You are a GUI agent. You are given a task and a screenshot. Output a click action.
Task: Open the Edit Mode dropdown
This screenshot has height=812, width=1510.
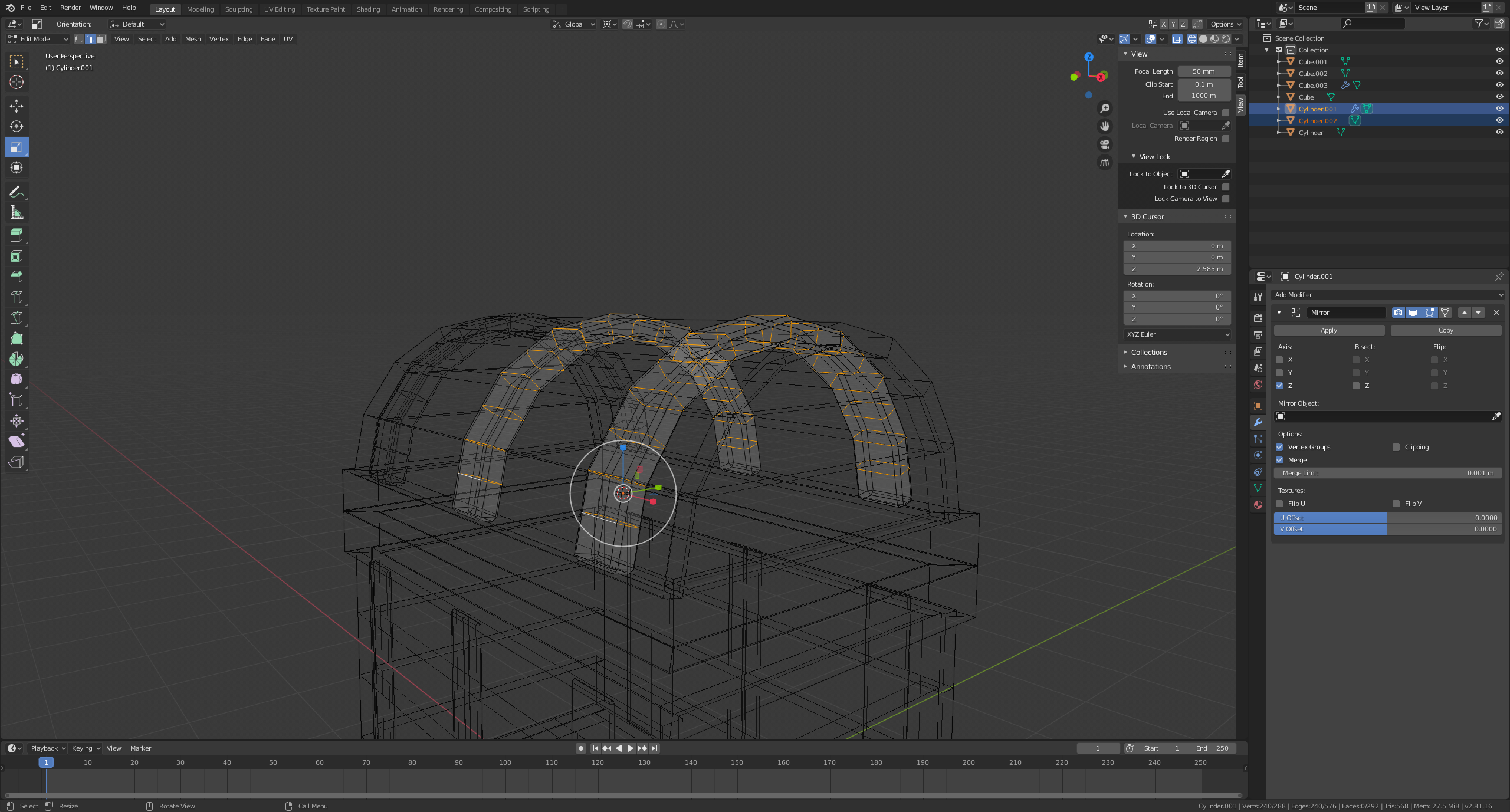coord(38,39)
